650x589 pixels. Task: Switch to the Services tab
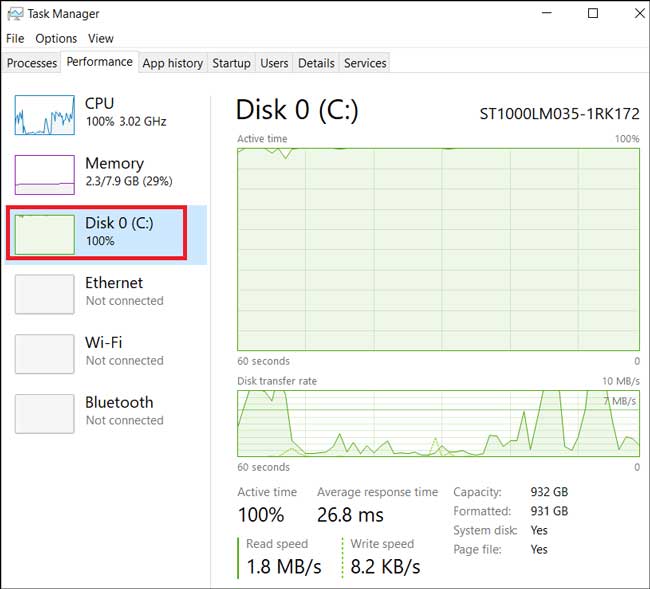click(x=365, y=63)
